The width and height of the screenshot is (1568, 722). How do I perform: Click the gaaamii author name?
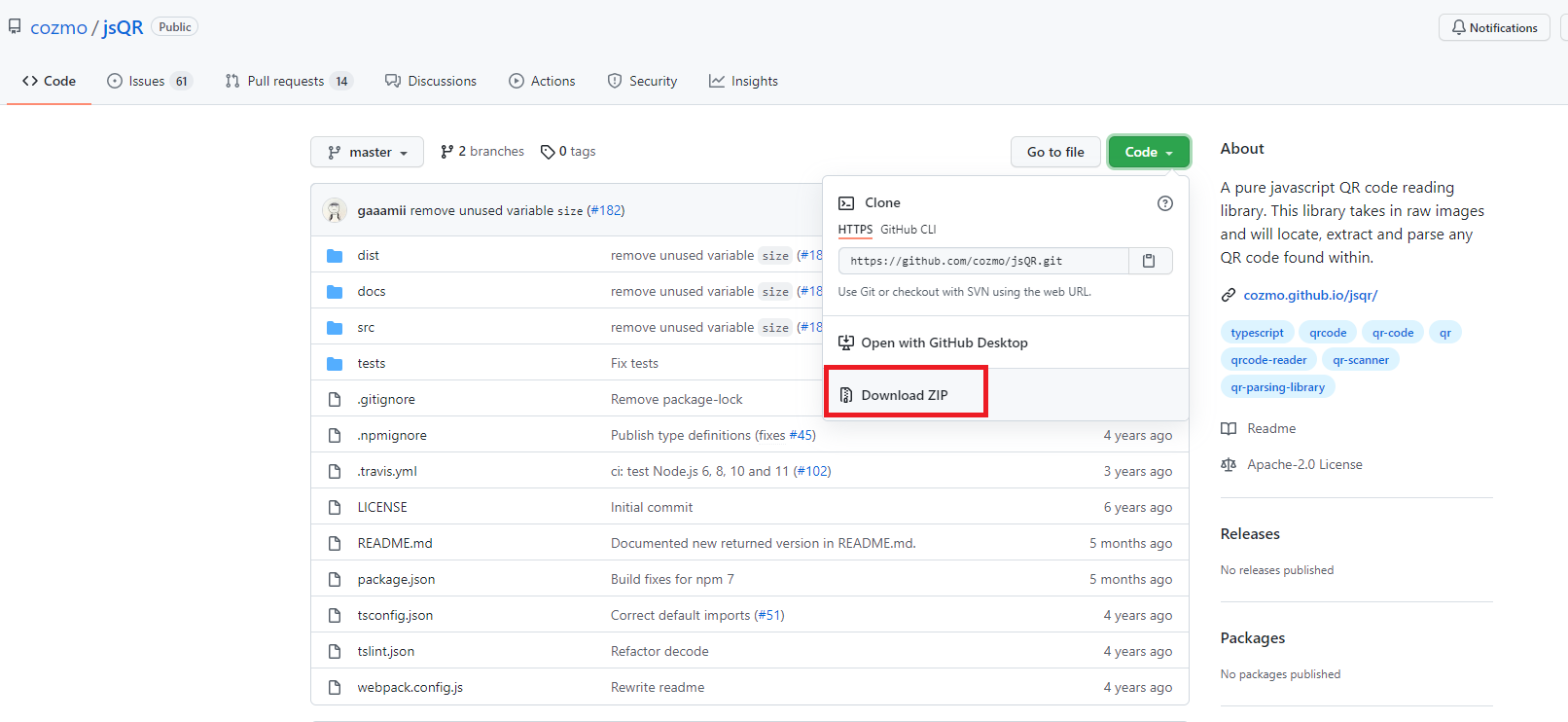coord(381,210)
